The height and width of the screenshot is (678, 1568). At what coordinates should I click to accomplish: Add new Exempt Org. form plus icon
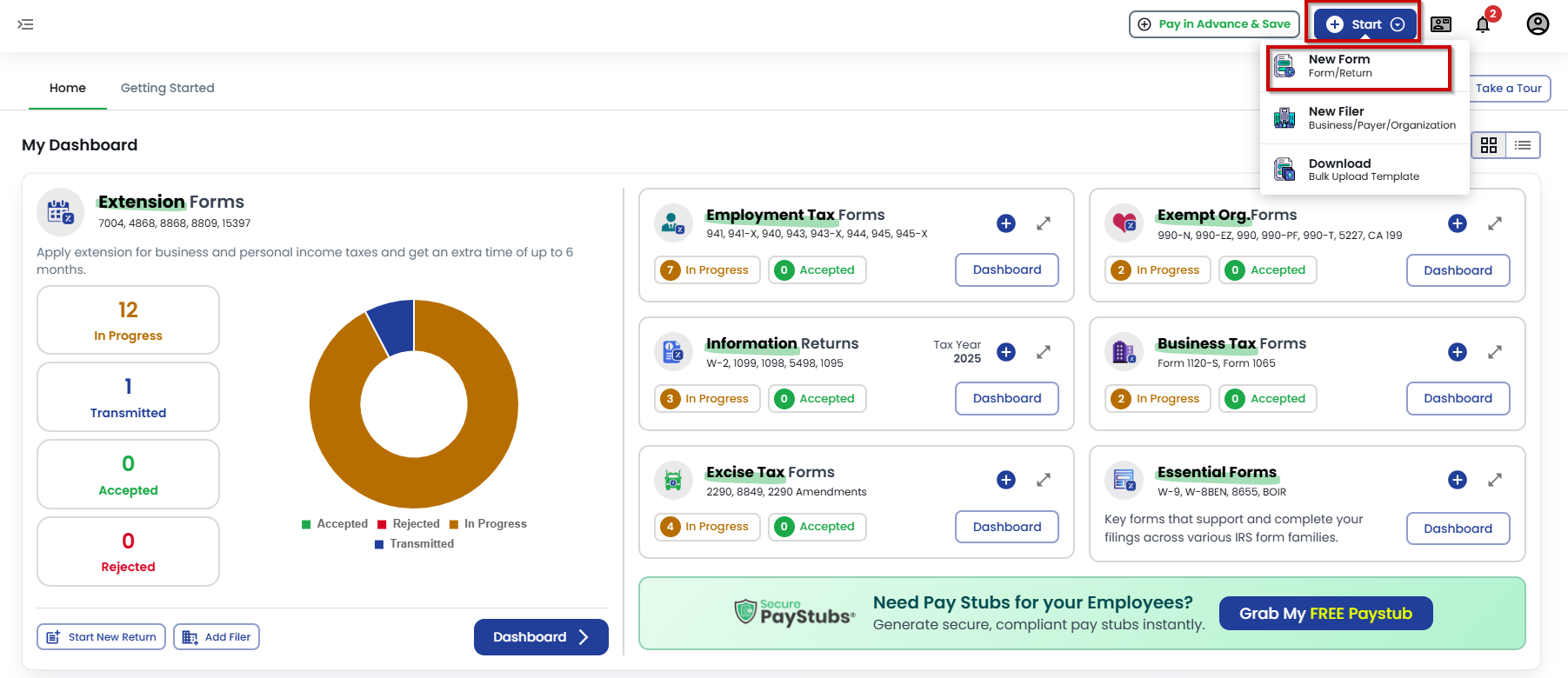1458,223
